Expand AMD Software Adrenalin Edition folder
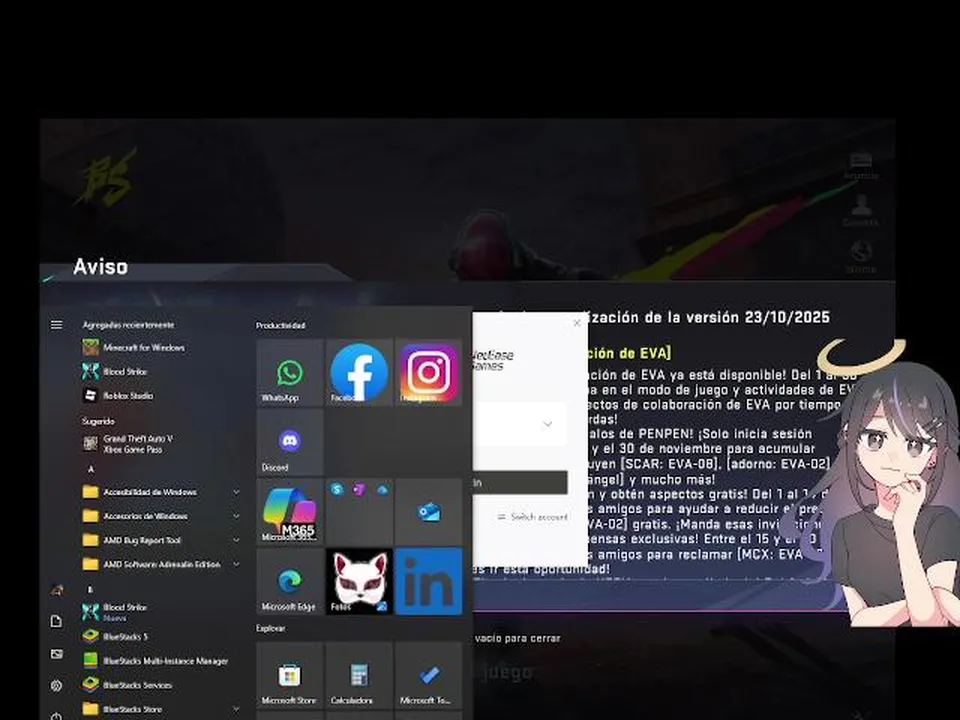960x720 pixels. click(x=160, y=564)
